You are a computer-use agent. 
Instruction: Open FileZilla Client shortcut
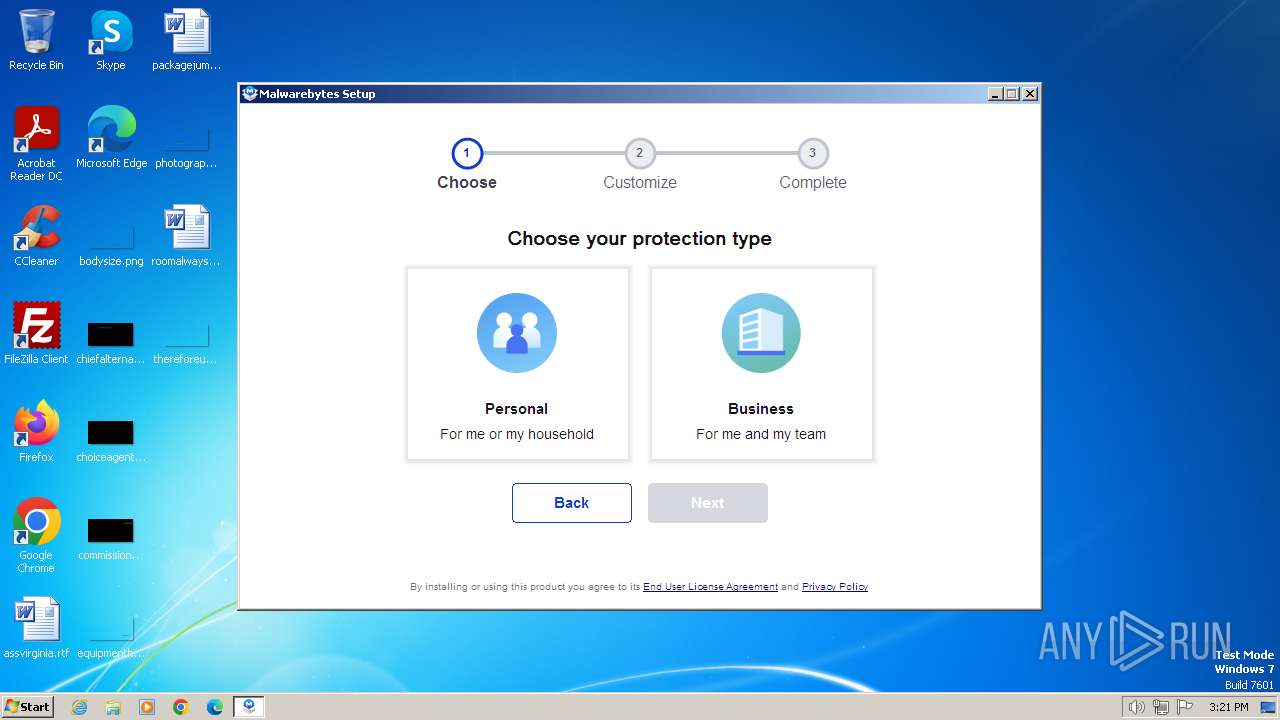36,334
